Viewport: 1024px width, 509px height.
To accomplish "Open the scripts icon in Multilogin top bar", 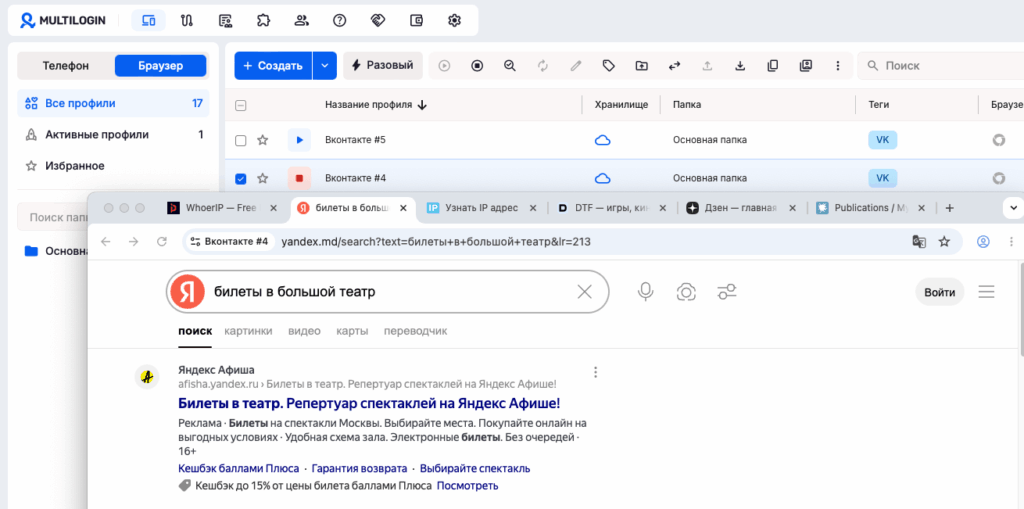I will [225, 20].
